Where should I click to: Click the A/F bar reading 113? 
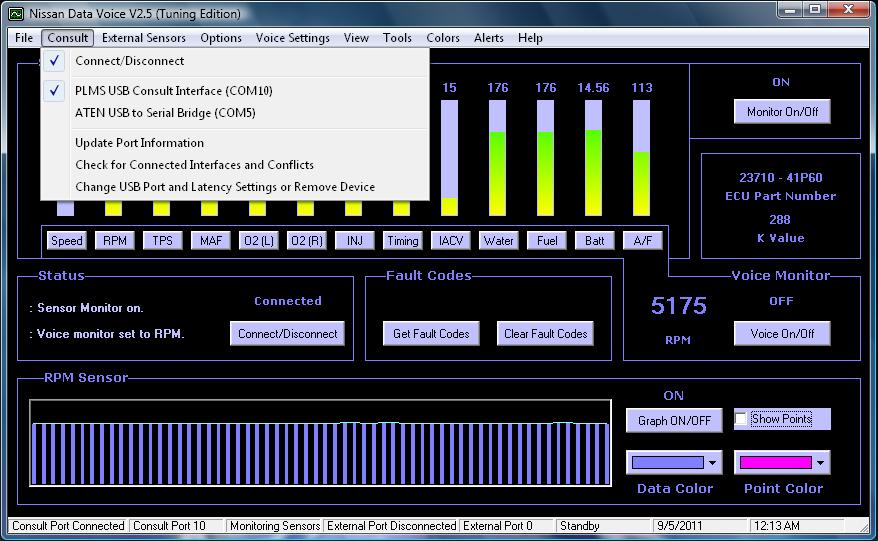[641, 158]
